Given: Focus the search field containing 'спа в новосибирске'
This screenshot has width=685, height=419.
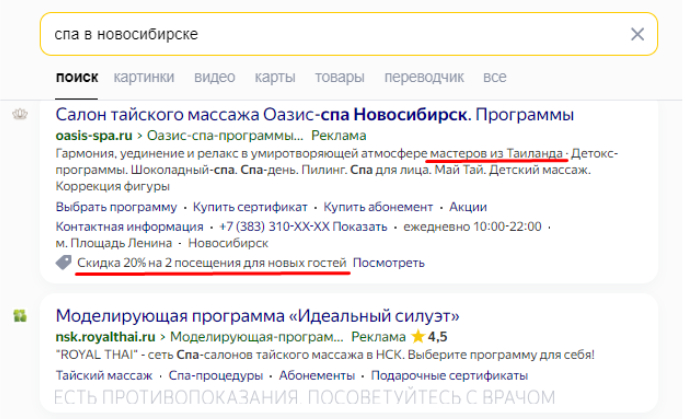Looking at the screenshot, I should click(x=349, y=34).
